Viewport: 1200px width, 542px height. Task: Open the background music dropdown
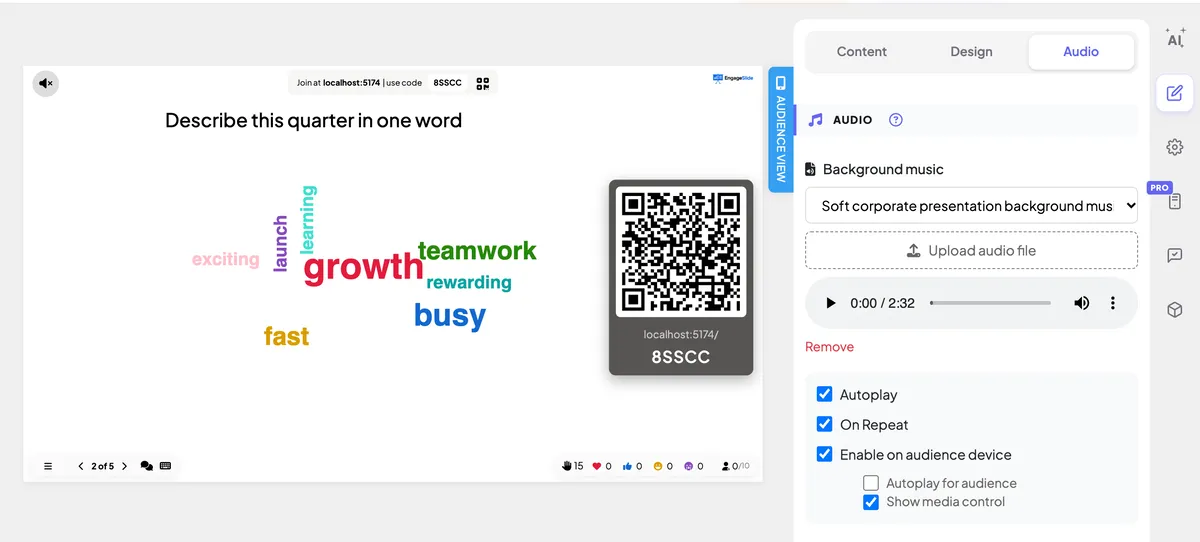point(971,205)
